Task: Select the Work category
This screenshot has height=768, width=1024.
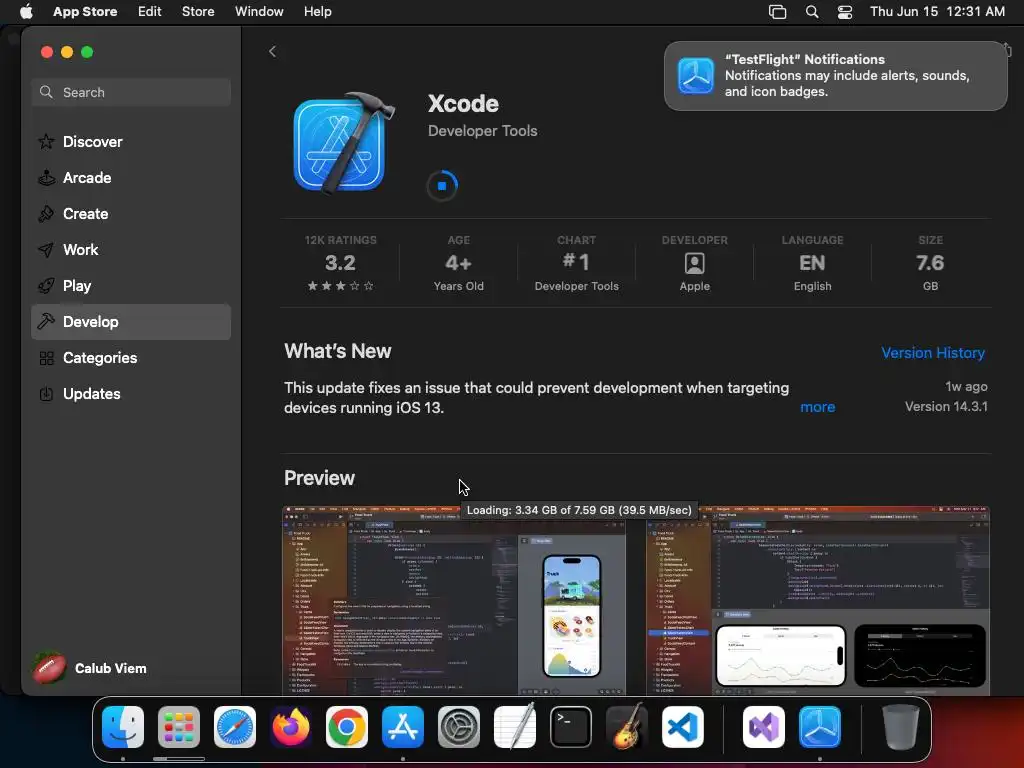Action: (x=131, y=249)
